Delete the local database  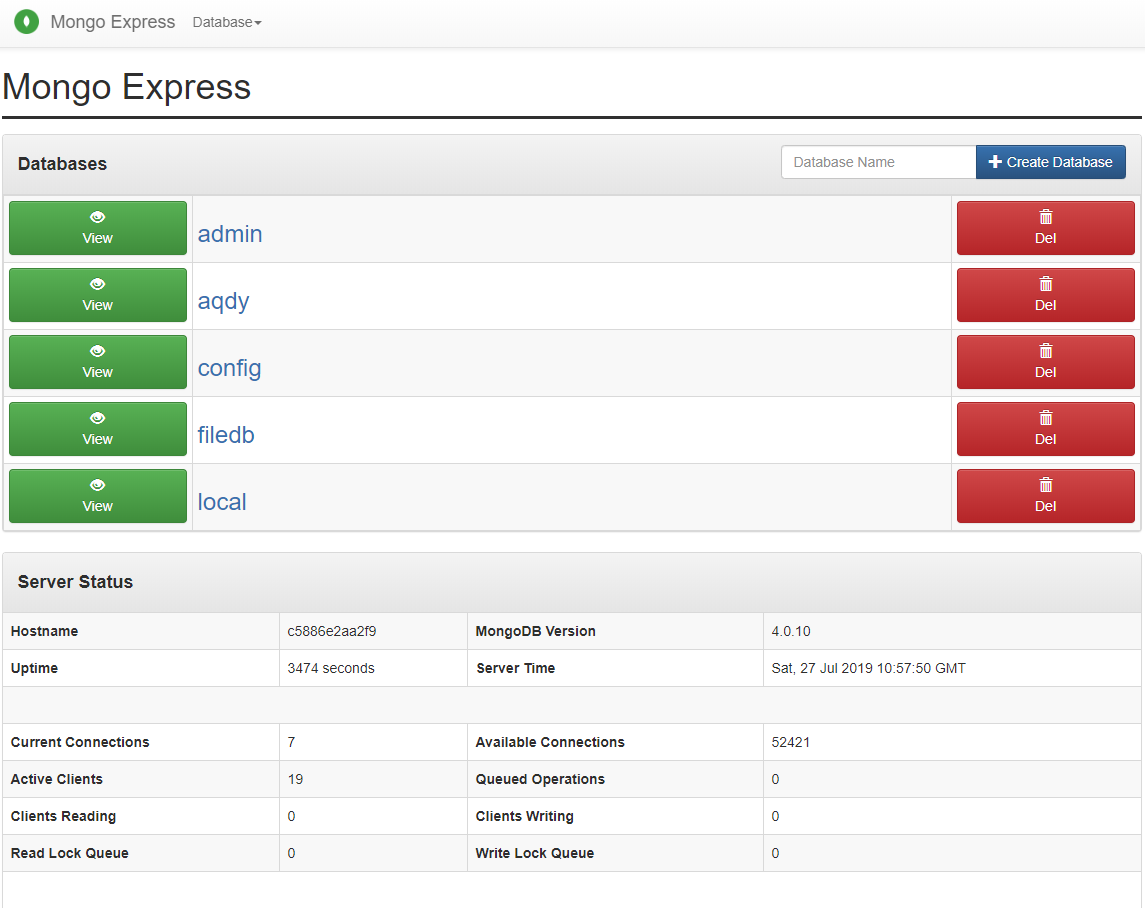[x=1046, y=497]
